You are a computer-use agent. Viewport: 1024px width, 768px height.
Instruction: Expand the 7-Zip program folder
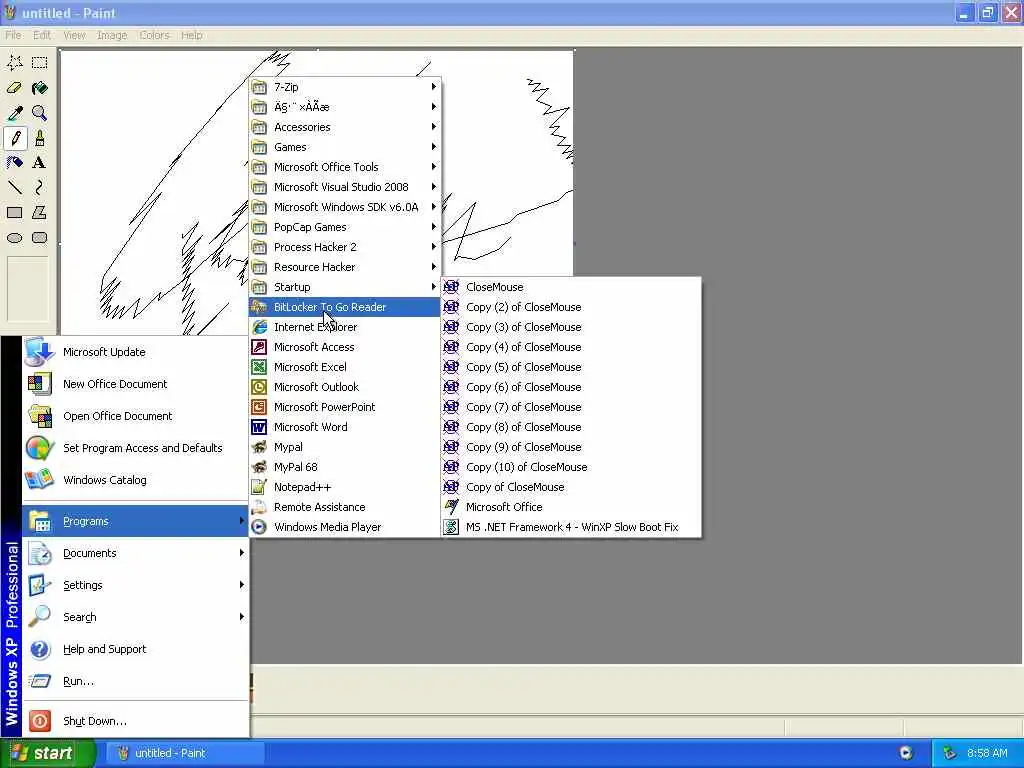pyautogui.click(x=345, y=87)
